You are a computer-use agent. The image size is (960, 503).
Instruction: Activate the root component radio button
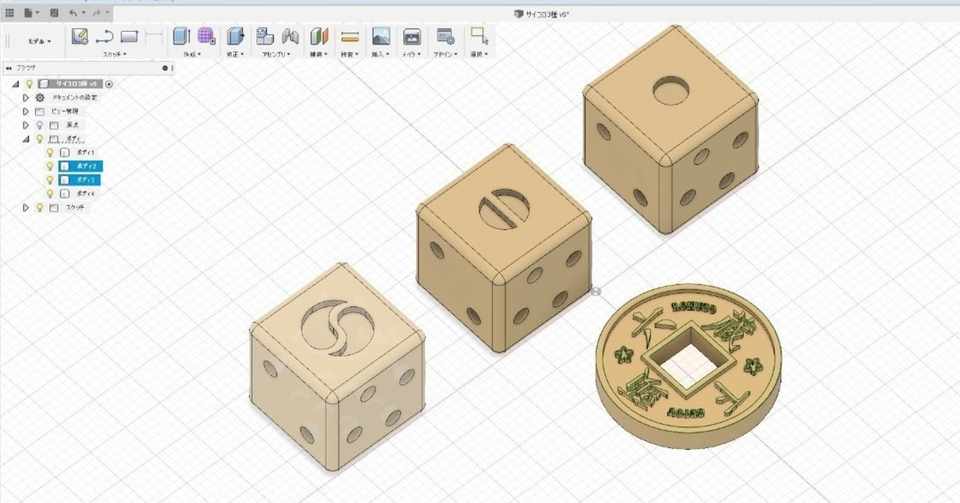(109, 84)
